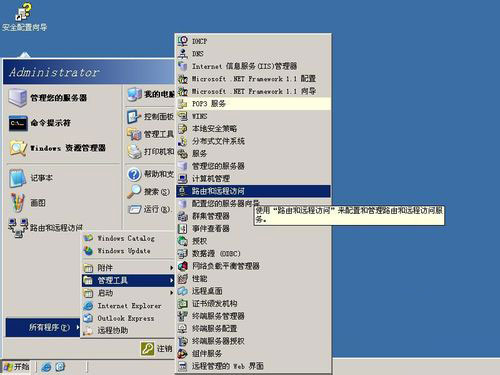Open 打印机和传真 in Start menu
This screenshot has width=500, height=375.
point(150,152)
